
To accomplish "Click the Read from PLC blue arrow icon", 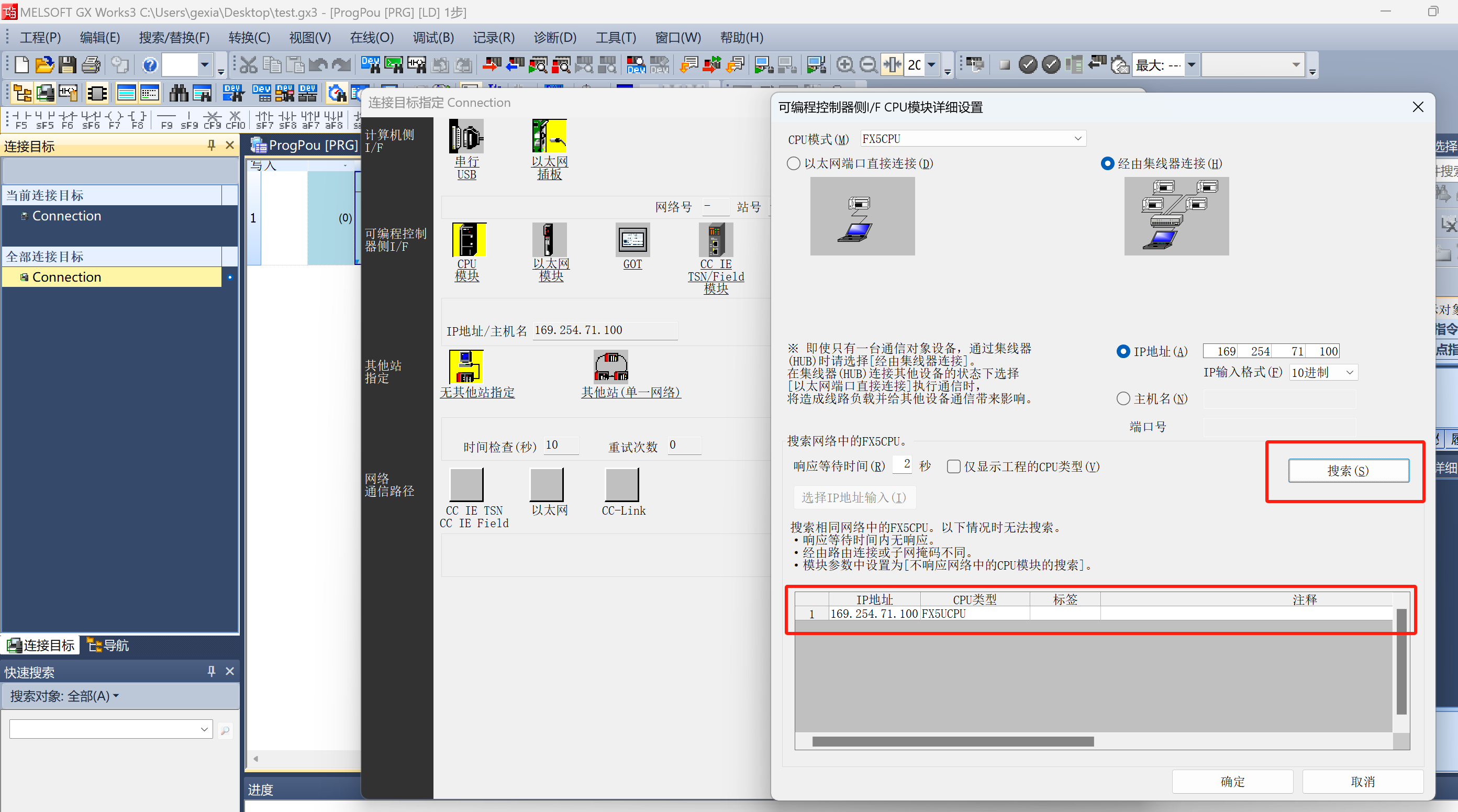I will [515, 65].
